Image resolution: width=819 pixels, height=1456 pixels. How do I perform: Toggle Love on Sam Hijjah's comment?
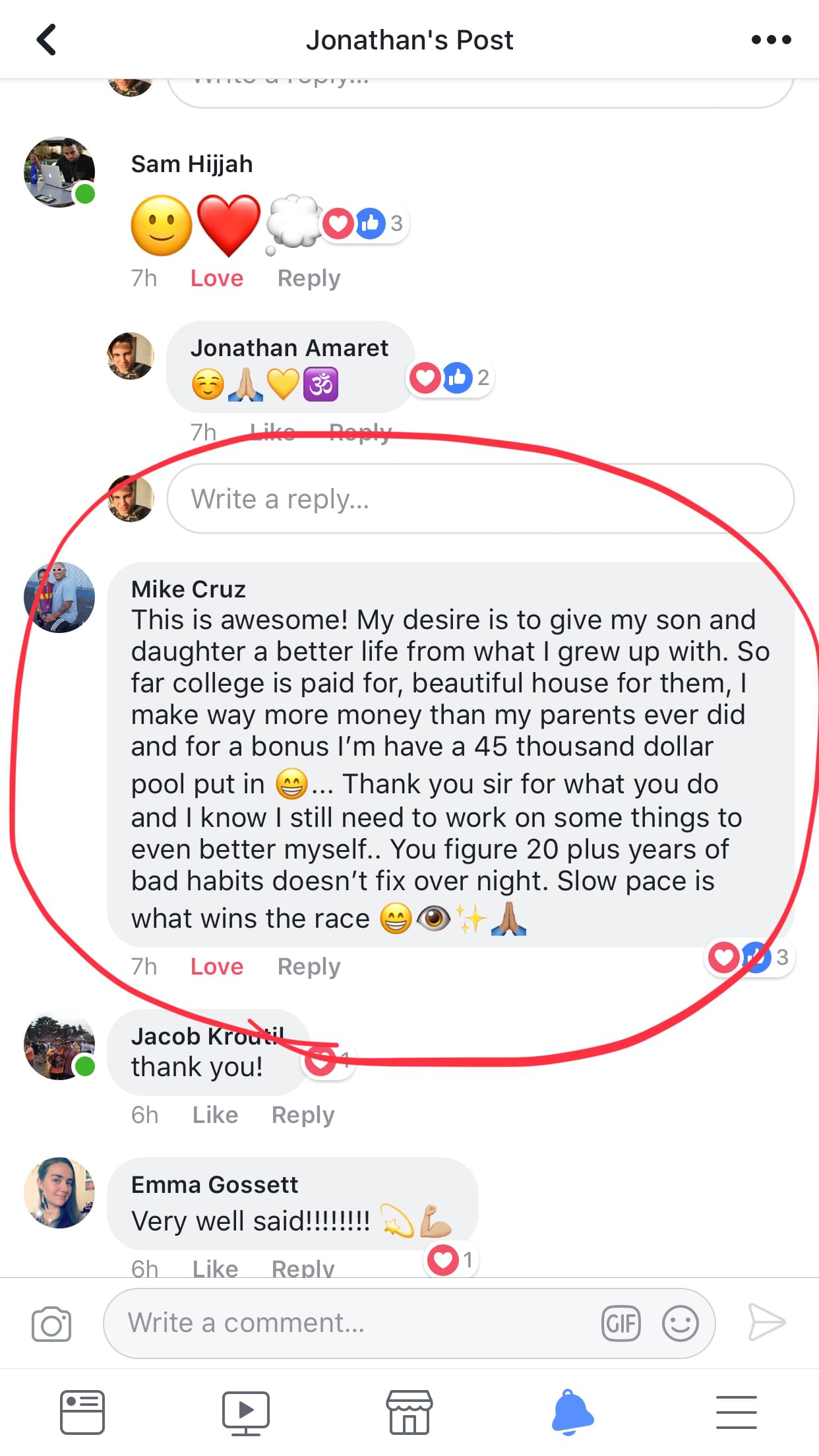[x=217, y=278]
